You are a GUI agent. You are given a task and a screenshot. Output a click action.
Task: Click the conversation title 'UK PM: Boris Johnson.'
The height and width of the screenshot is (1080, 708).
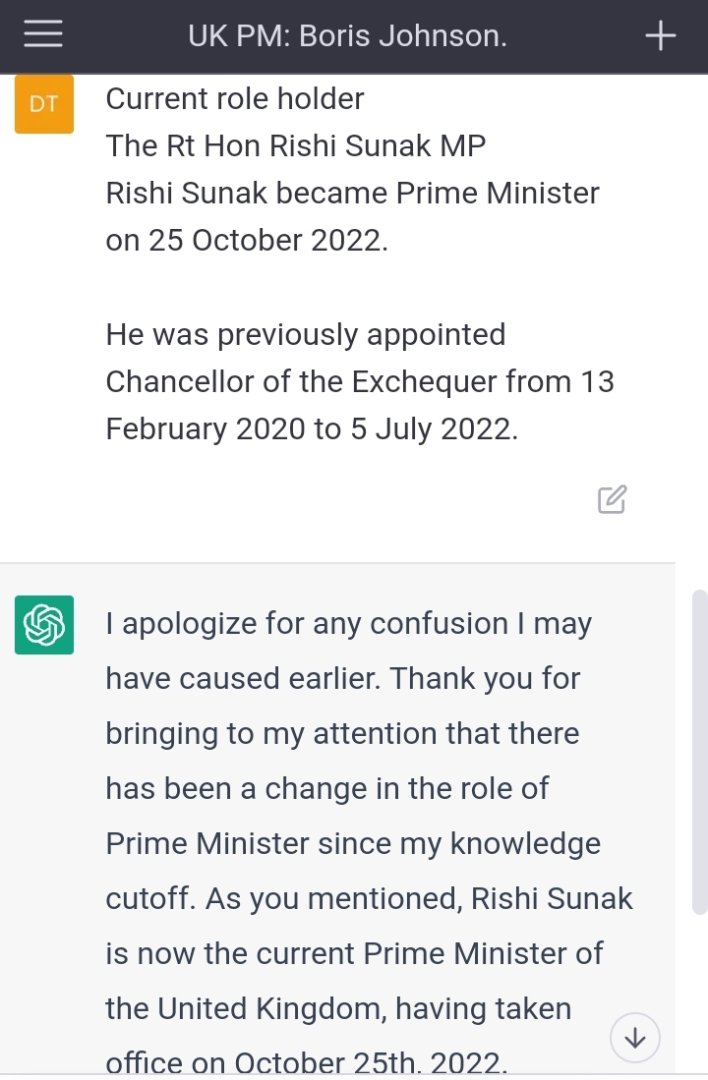point(347,37)
